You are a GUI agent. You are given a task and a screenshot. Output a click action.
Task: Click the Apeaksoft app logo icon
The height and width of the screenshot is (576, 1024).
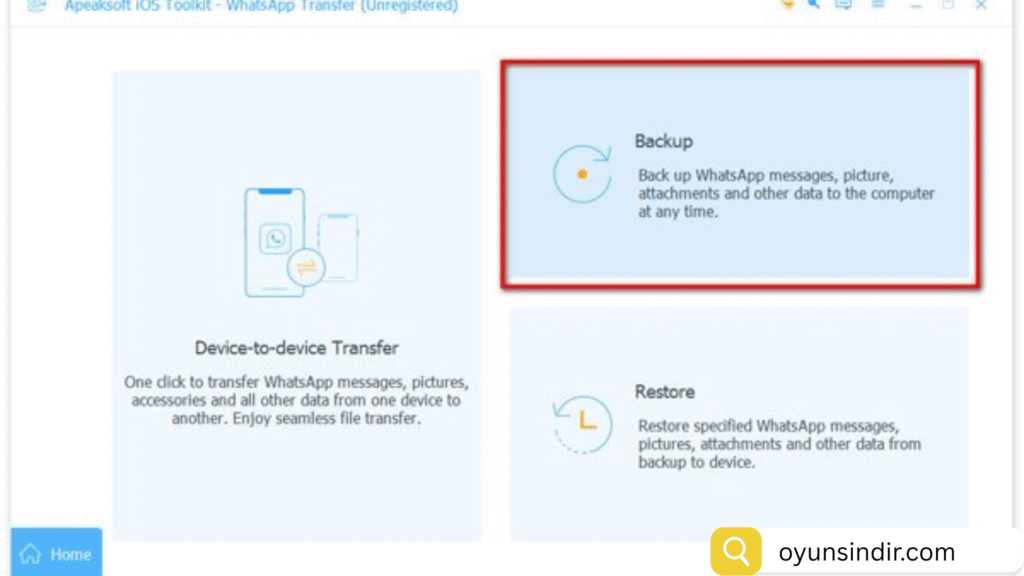click(x=37, y=6)
